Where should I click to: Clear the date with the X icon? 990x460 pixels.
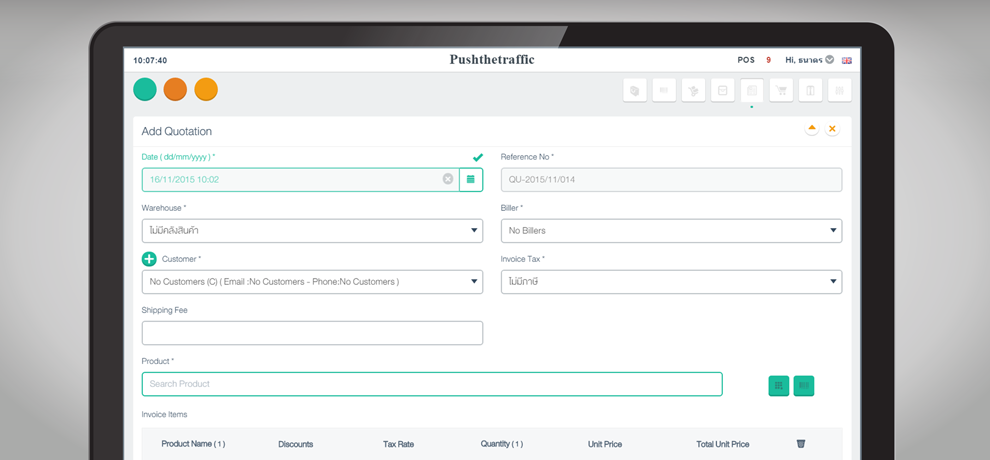point(448,180)
